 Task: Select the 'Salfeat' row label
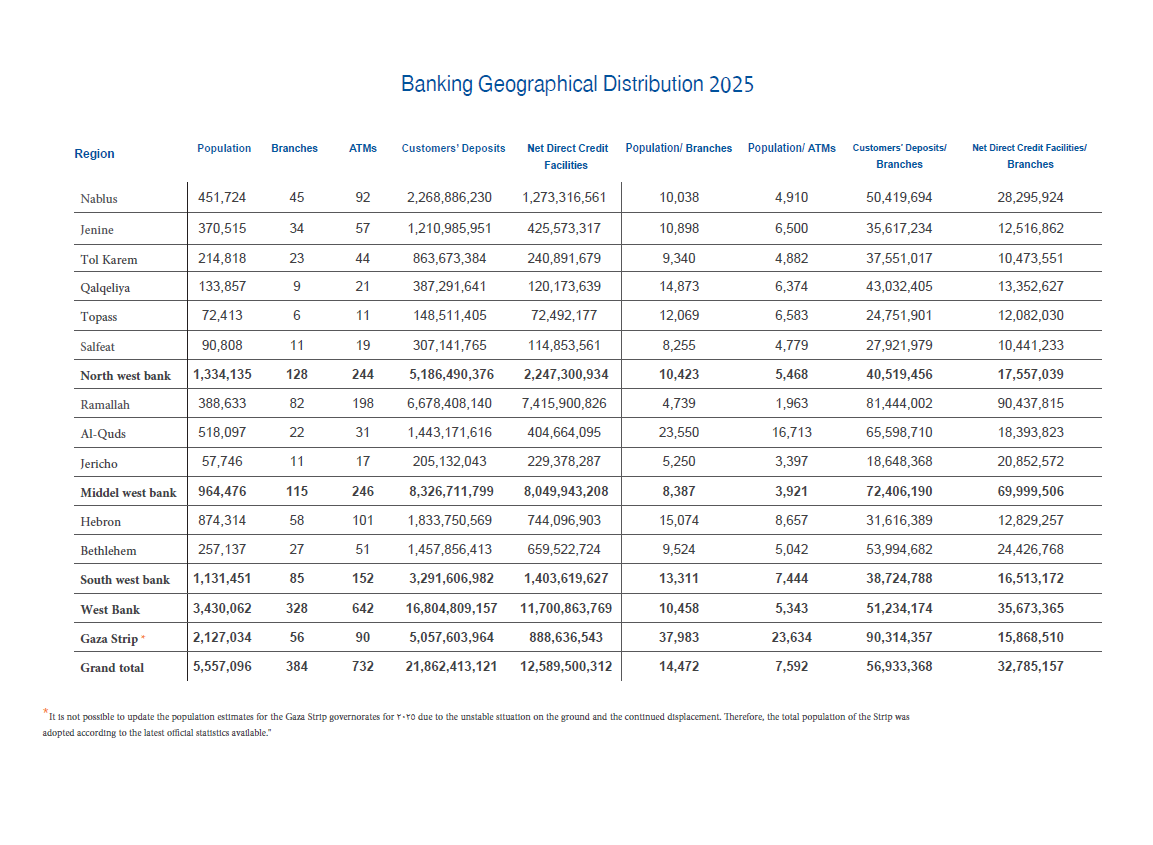coord(97,346)
